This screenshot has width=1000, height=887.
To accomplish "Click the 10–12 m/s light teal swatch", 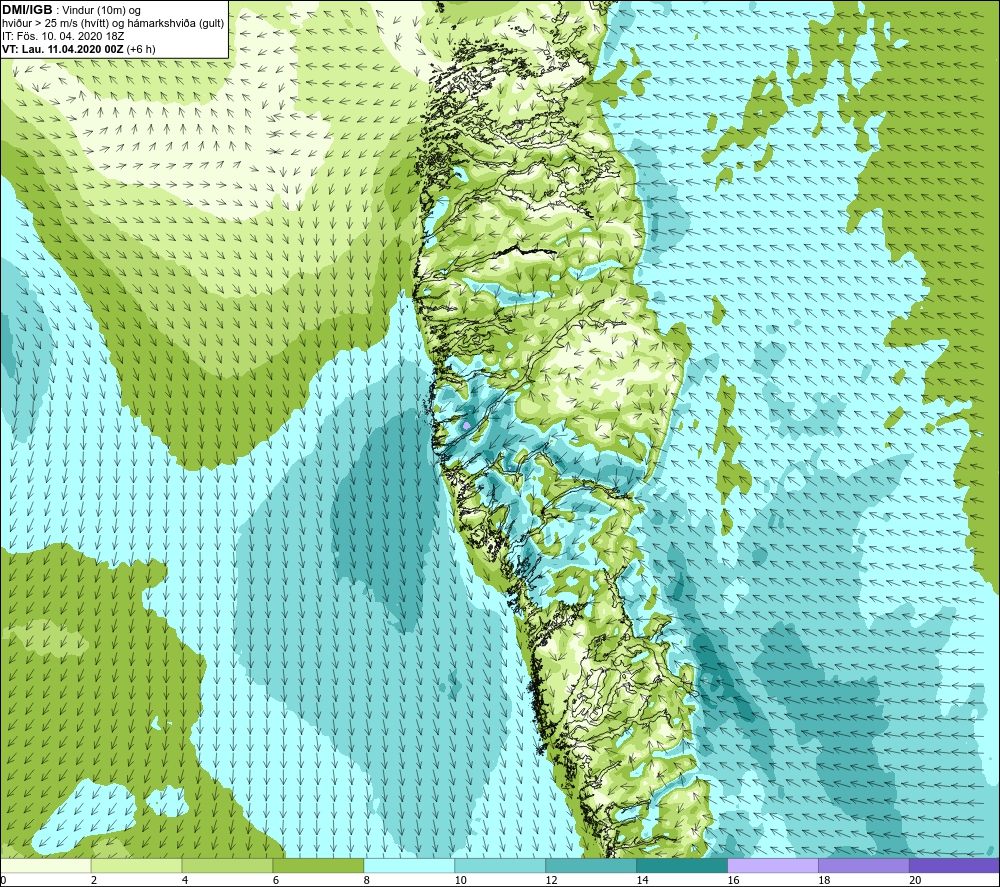I will click(500, 865).
